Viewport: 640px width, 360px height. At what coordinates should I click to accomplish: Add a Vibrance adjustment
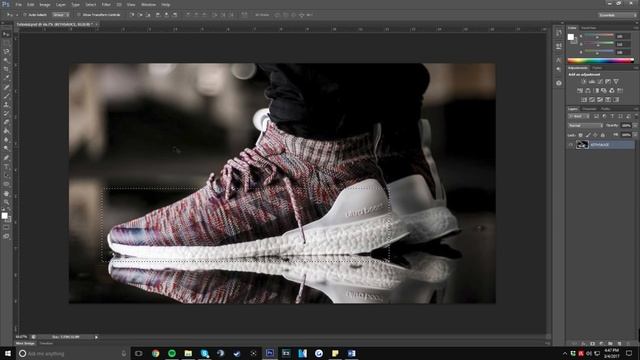click(x=616, y=82)
